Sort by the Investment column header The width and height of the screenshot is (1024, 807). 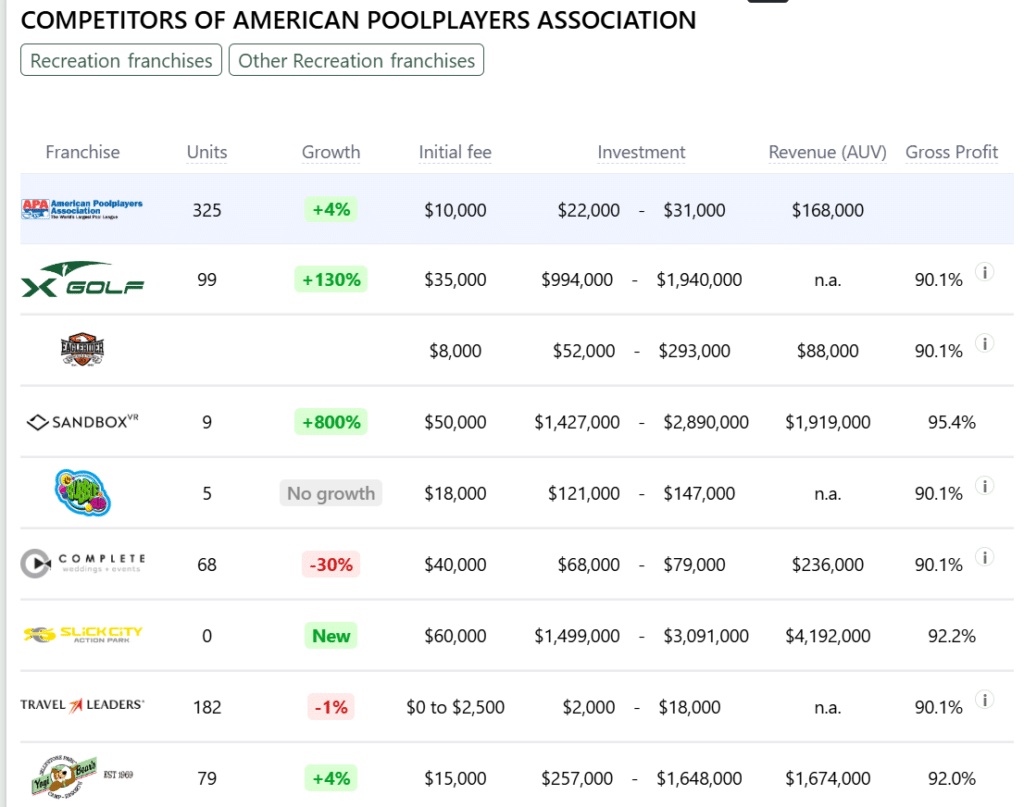coord(641,152)
